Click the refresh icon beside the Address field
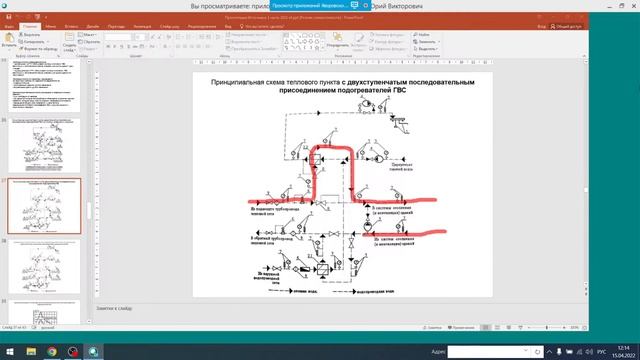The width and height of the screenshot is (640, 360). coord(537,351)
